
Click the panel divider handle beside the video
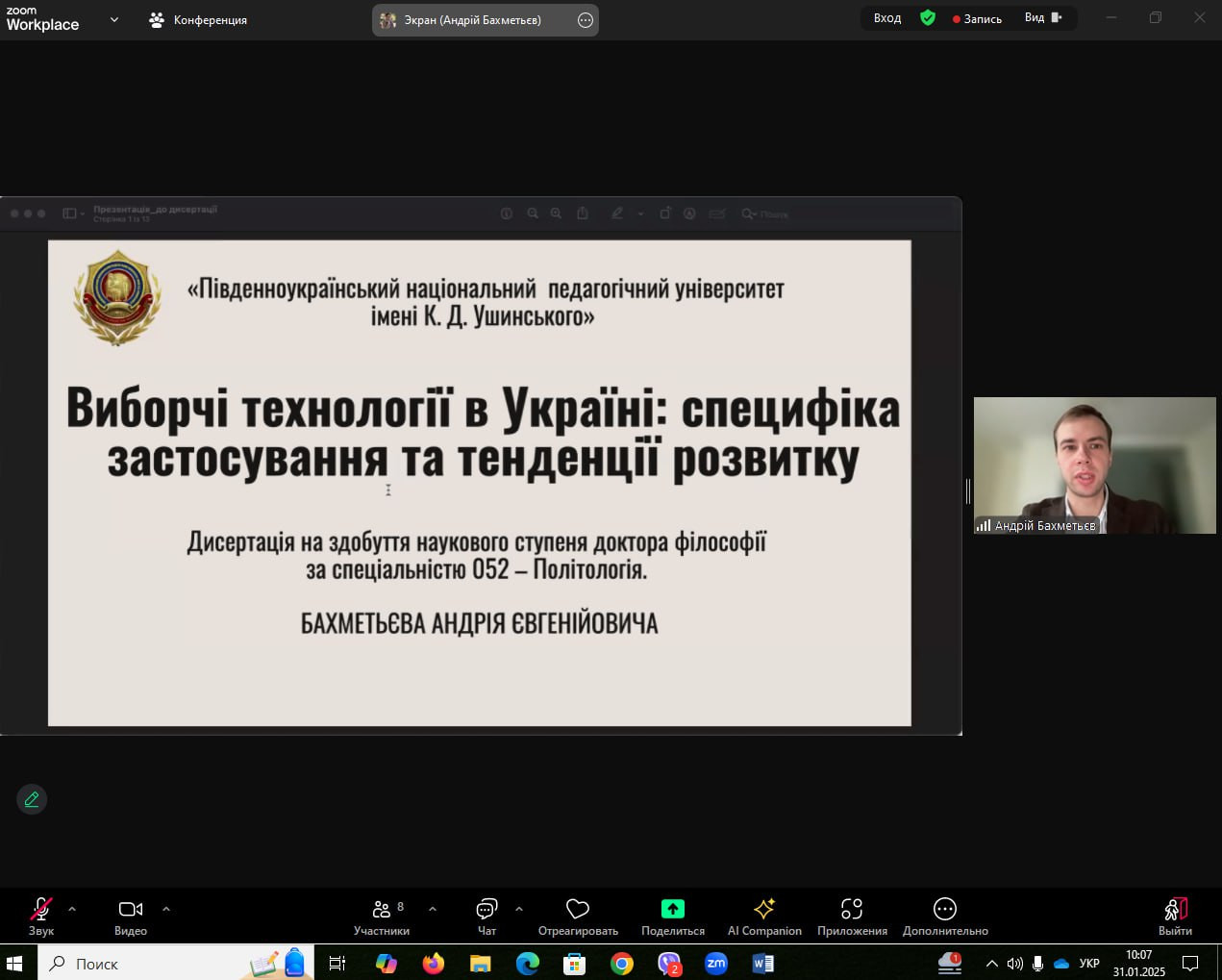click(x=967, y=491)
